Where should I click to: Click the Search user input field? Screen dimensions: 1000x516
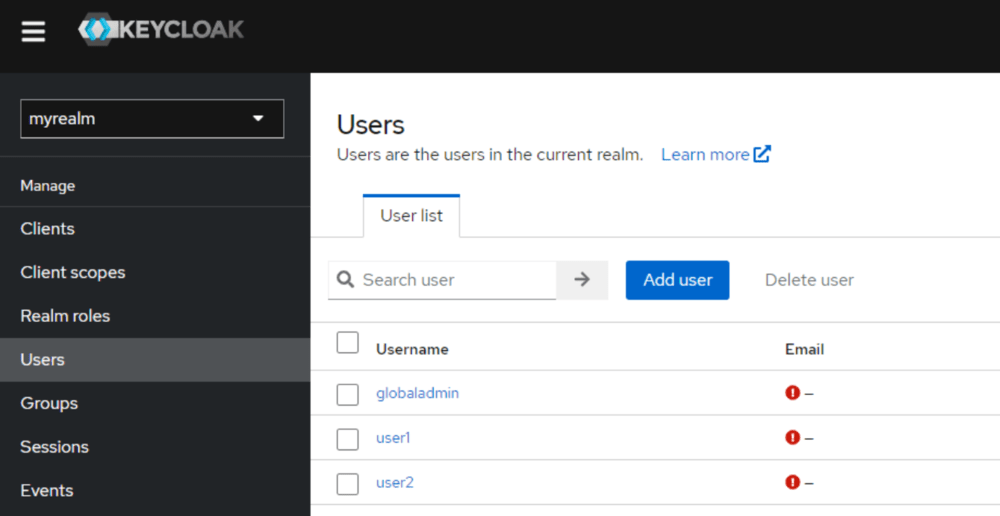[x=455, y=280]
